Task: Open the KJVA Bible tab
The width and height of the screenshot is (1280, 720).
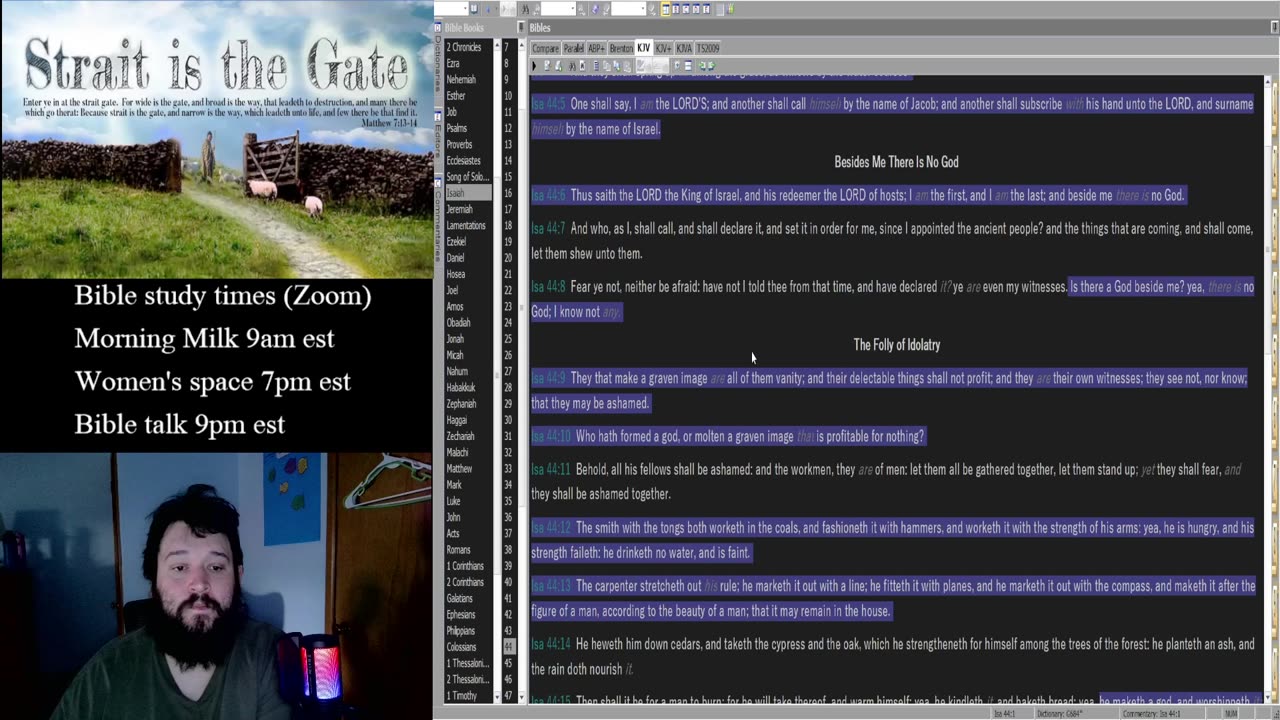Action: click(684, 48)
